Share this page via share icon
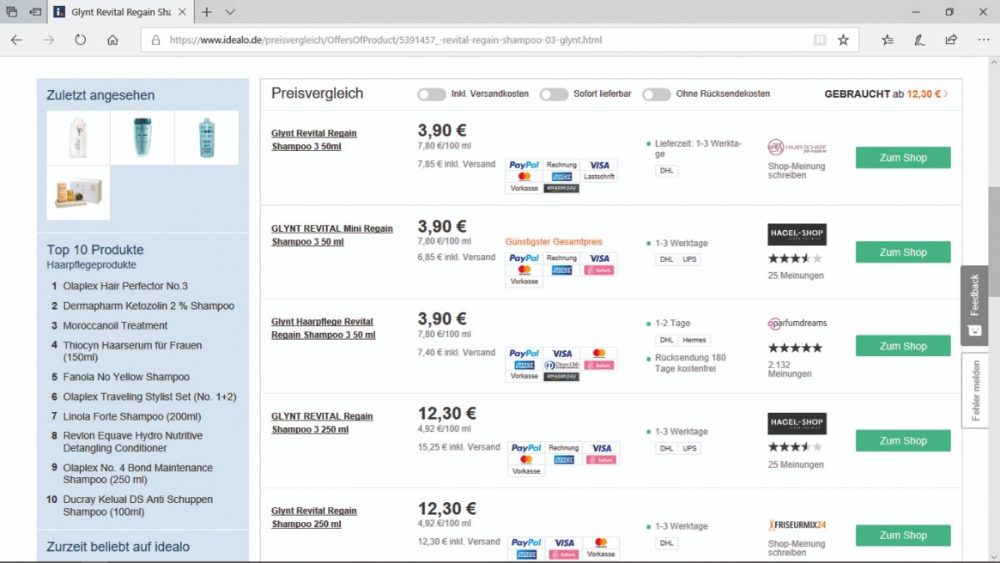Viewport: 1000px width, 563px height. pyautogui.click(x=950, y=40)
